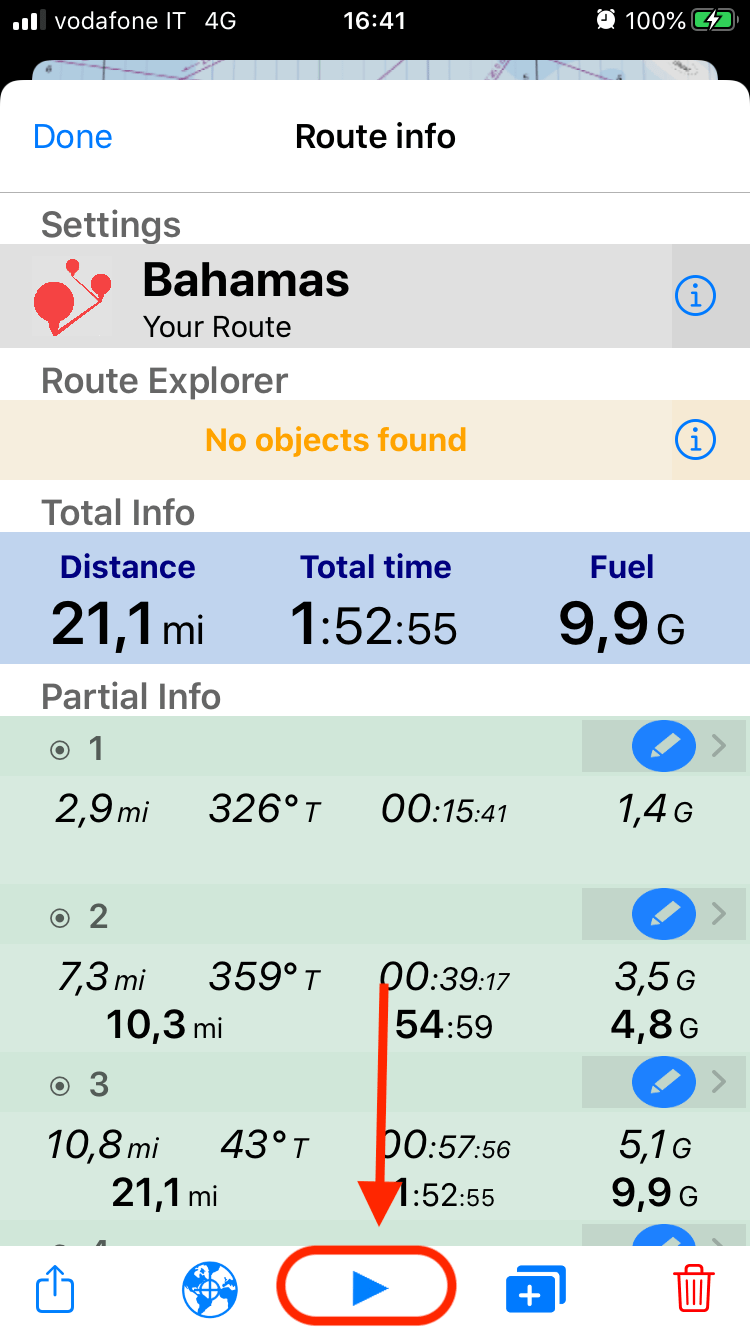Tap the Total time value
Viewport: 750px width, 1334px height.
(374, 625)
